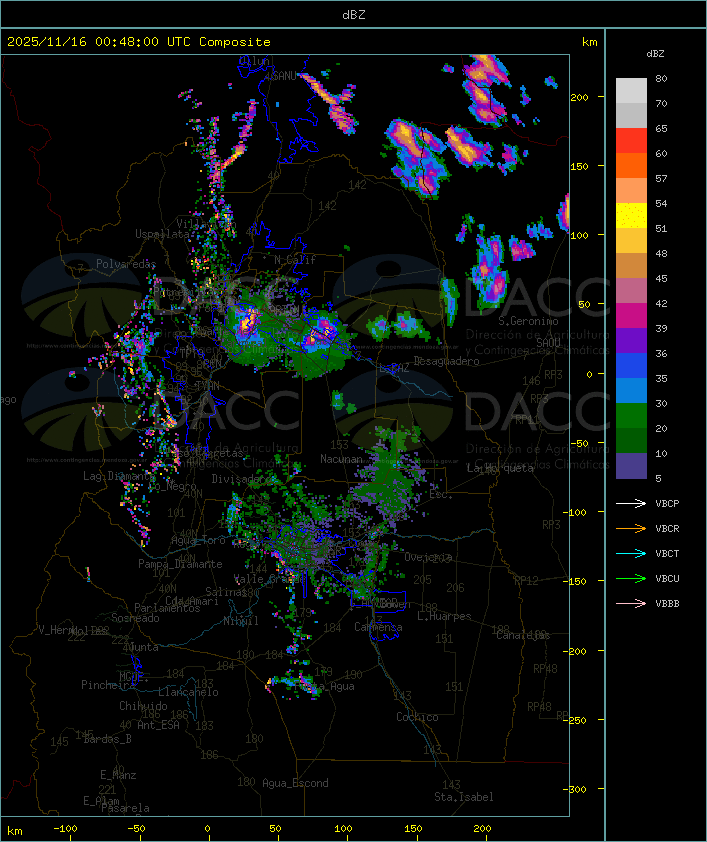The width and height of the screenshot is (707, 842).
Task: Select the red 65 dBZ color swatch
Action: pyautogui.click(x=631, y=141)
